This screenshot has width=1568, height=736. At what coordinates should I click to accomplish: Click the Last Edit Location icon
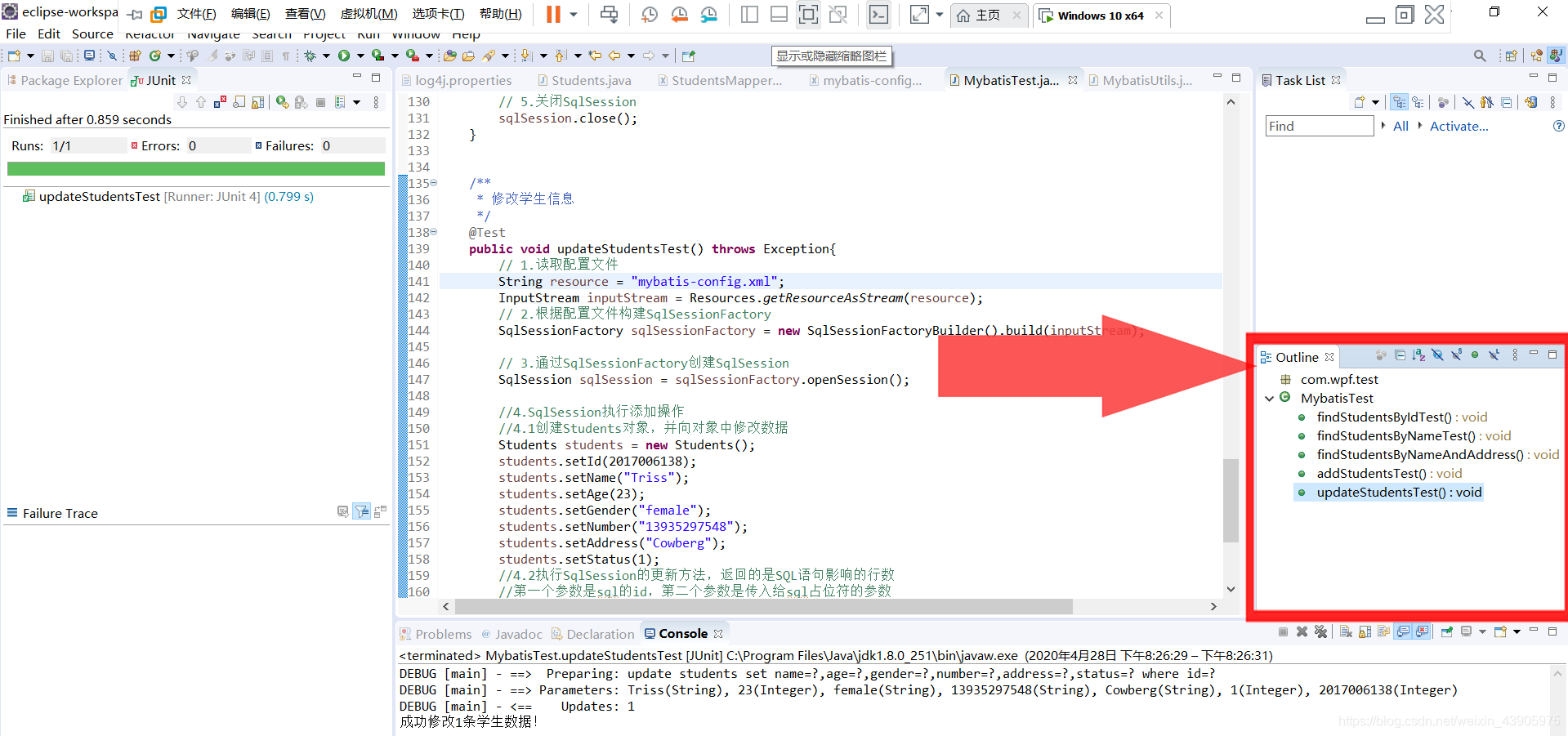(x=595, y=56)
